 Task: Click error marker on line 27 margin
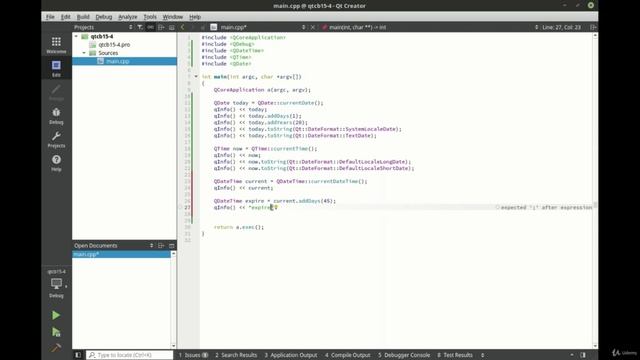point(180,207)
